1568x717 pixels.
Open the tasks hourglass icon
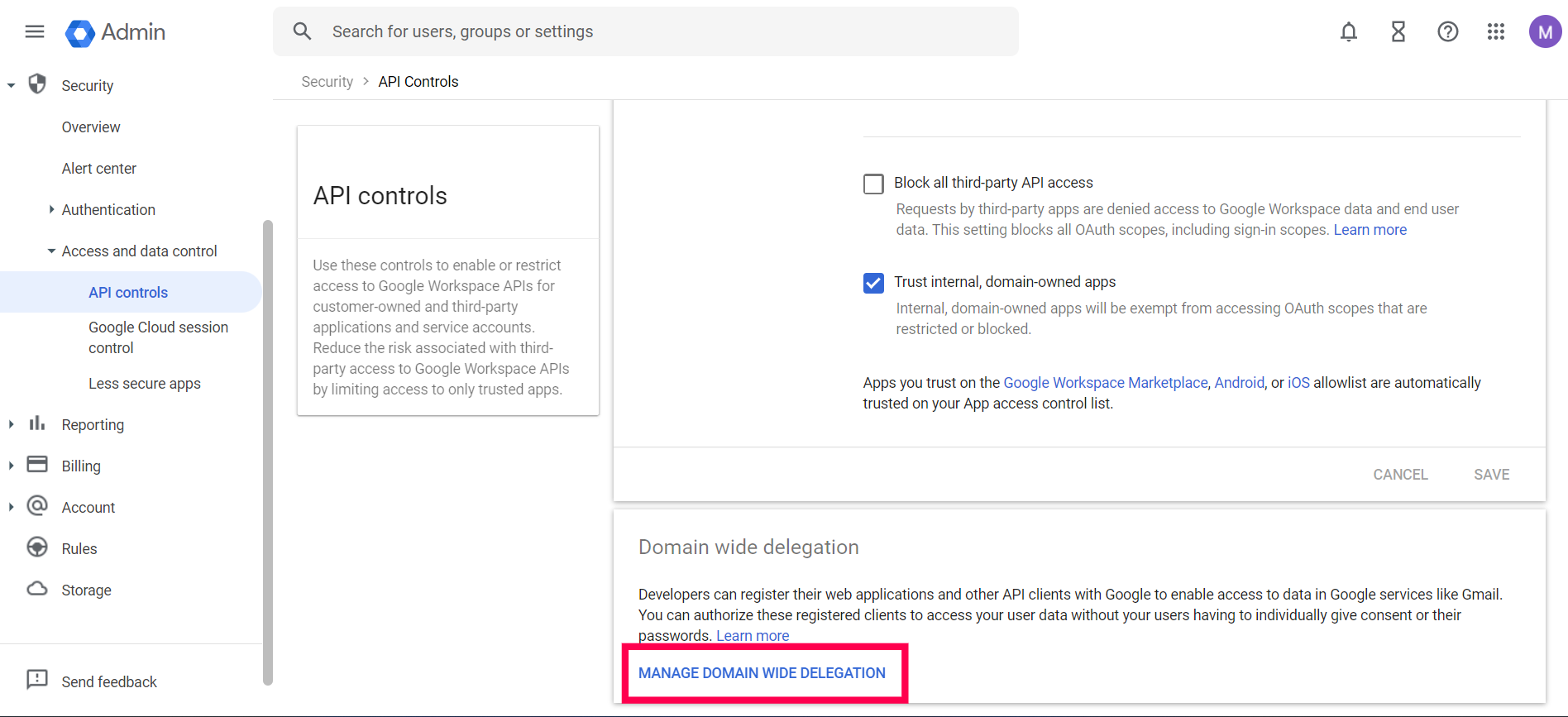click(1398, 32)
